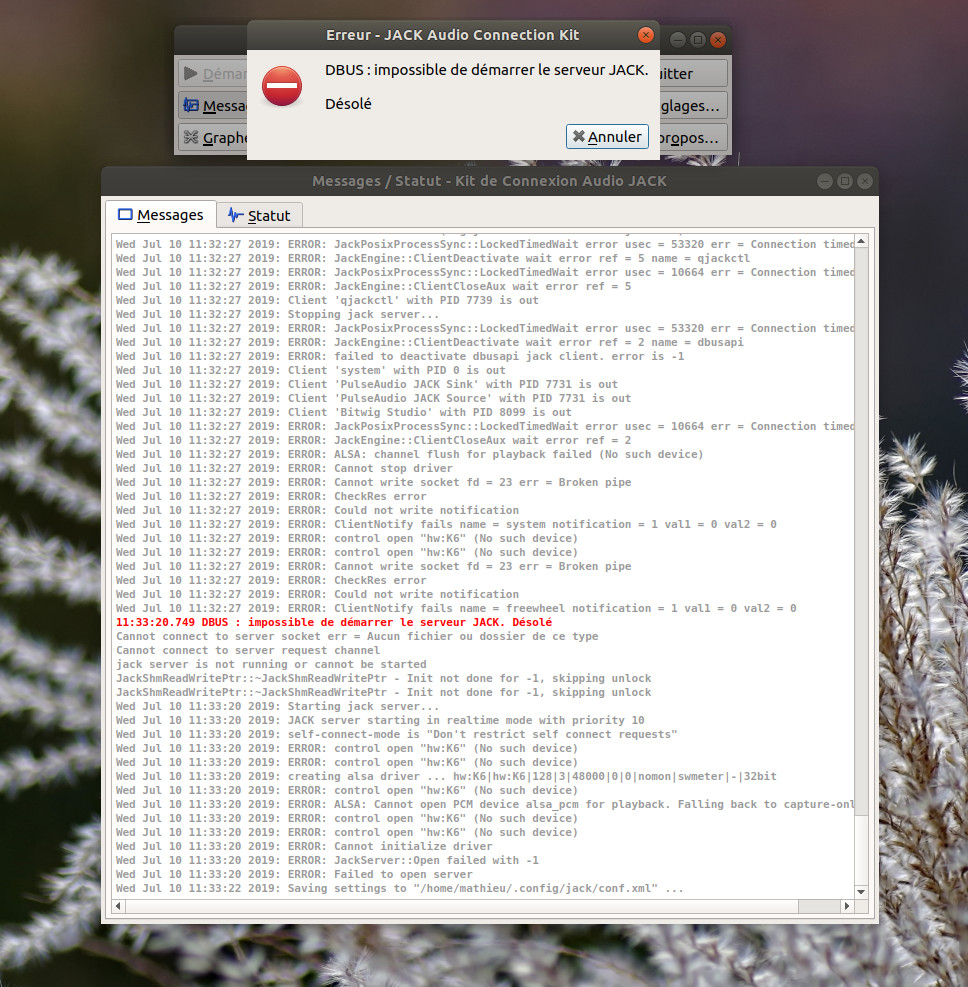Click log line 'Starting jack server...'
Viewport: 968px width, 987px height.
[x=278, y=706]
